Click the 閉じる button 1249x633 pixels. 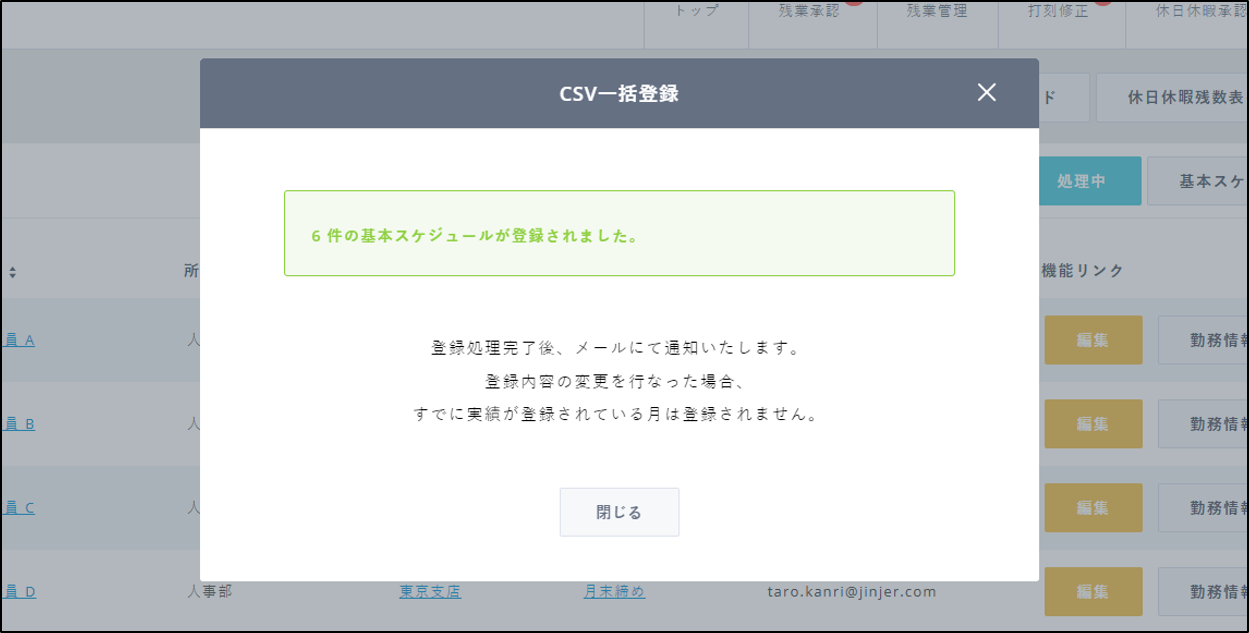click(x=619, y=512)
